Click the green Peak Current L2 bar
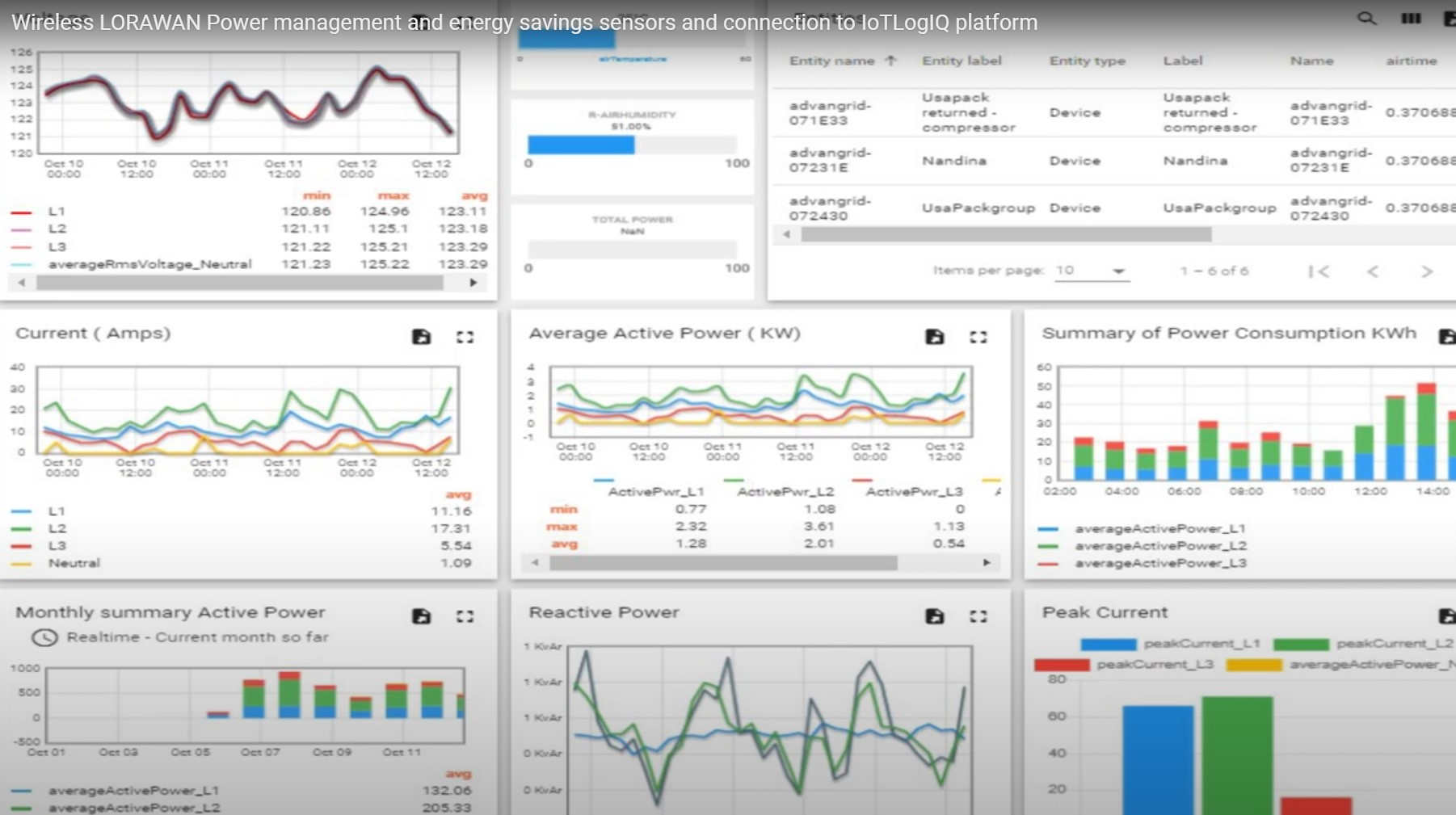The height and width of the screenshot is (815, 1456). [1237, 756]
